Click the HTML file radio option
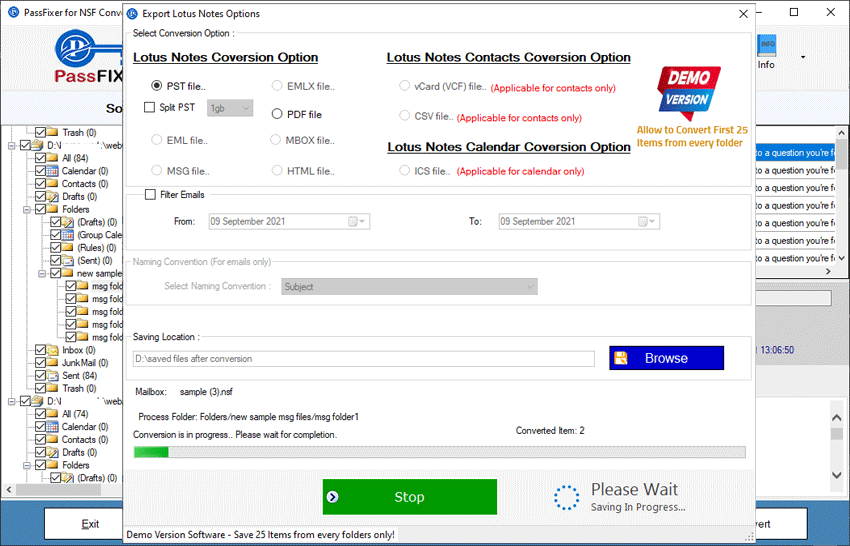The image size is (850, 546). [x=277, y=170]
